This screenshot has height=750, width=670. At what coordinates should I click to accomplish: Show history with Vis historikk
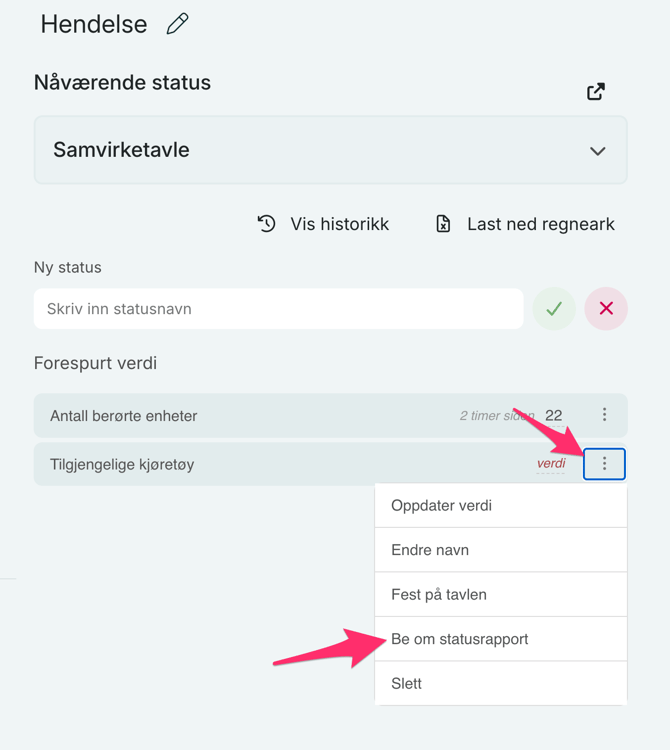(x=323, y=224)
